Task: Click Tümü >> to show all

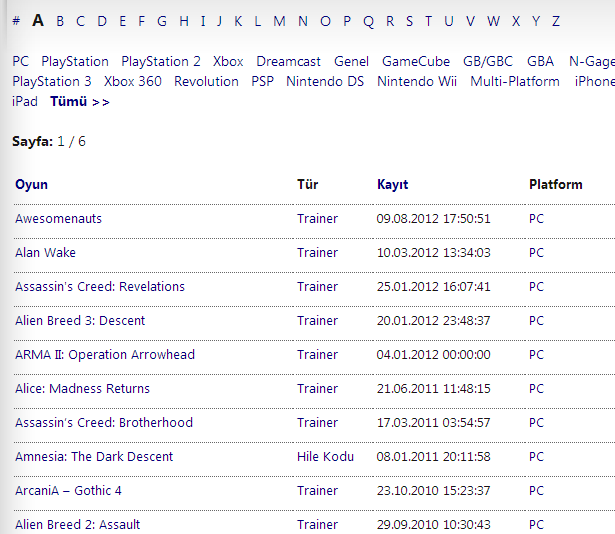Action: coord(80,102)
